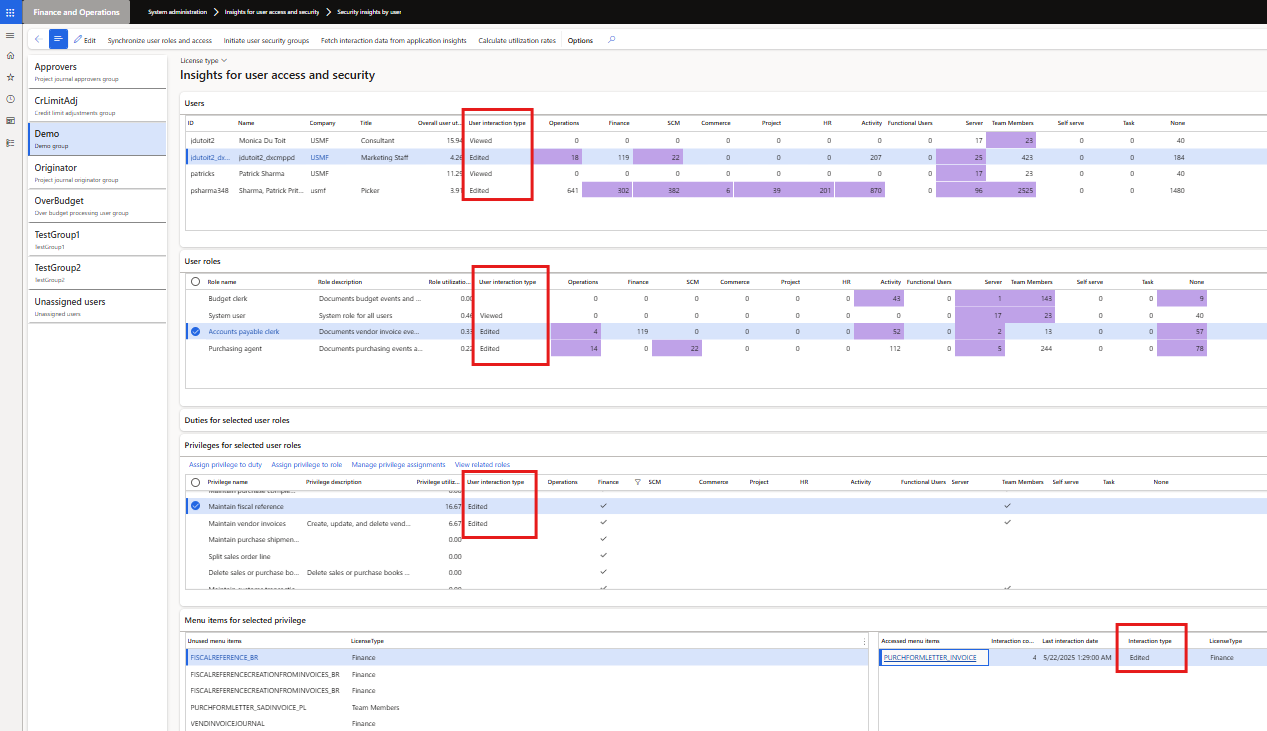This screenshot has height=731, width=1267.
Task: Deselect the Accounts payable clerk role checkbox
Action: (x=195, y=332)
